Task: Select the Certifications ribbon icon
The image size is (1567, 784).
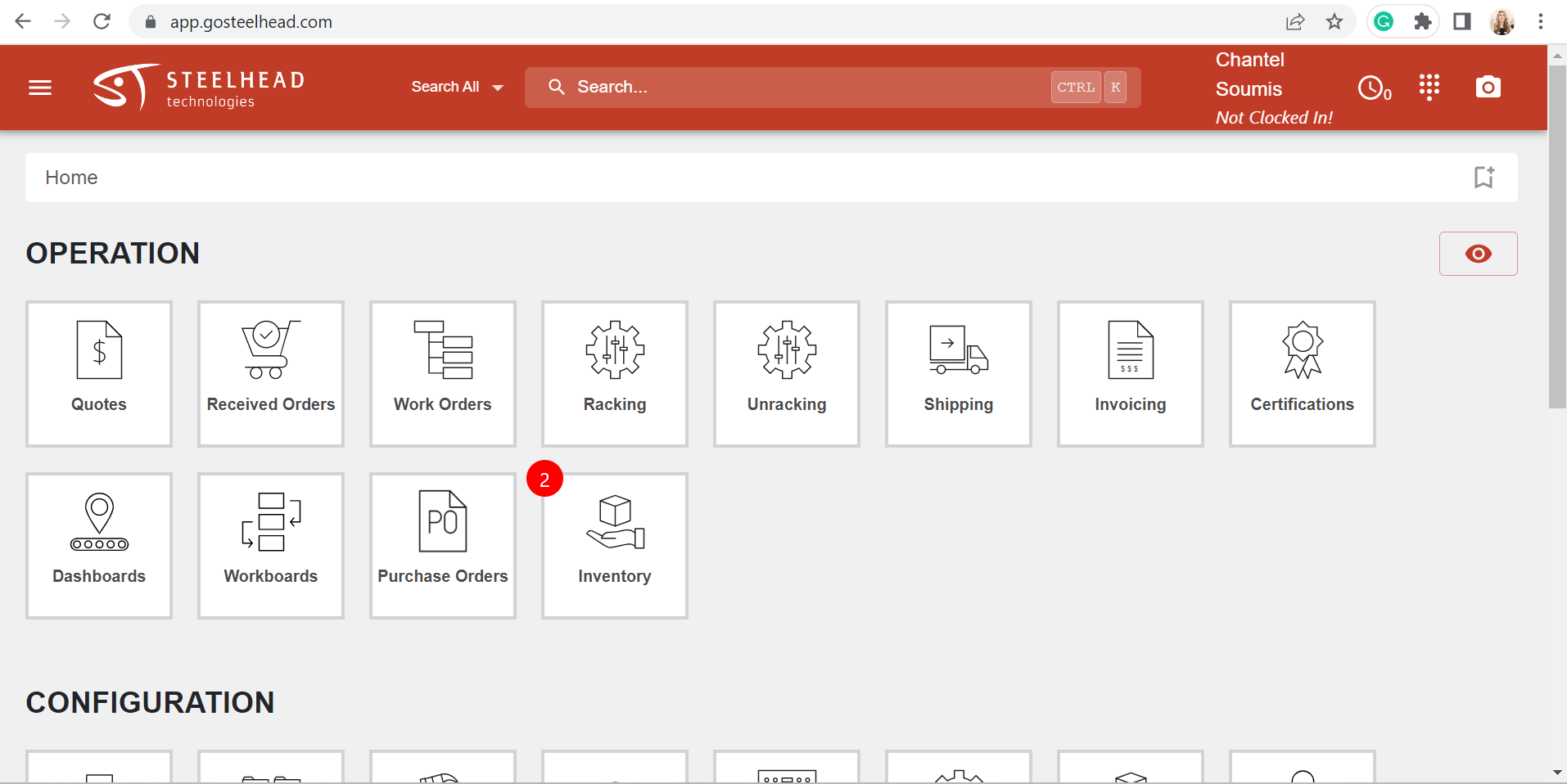Action: (x=1302, y=350)
